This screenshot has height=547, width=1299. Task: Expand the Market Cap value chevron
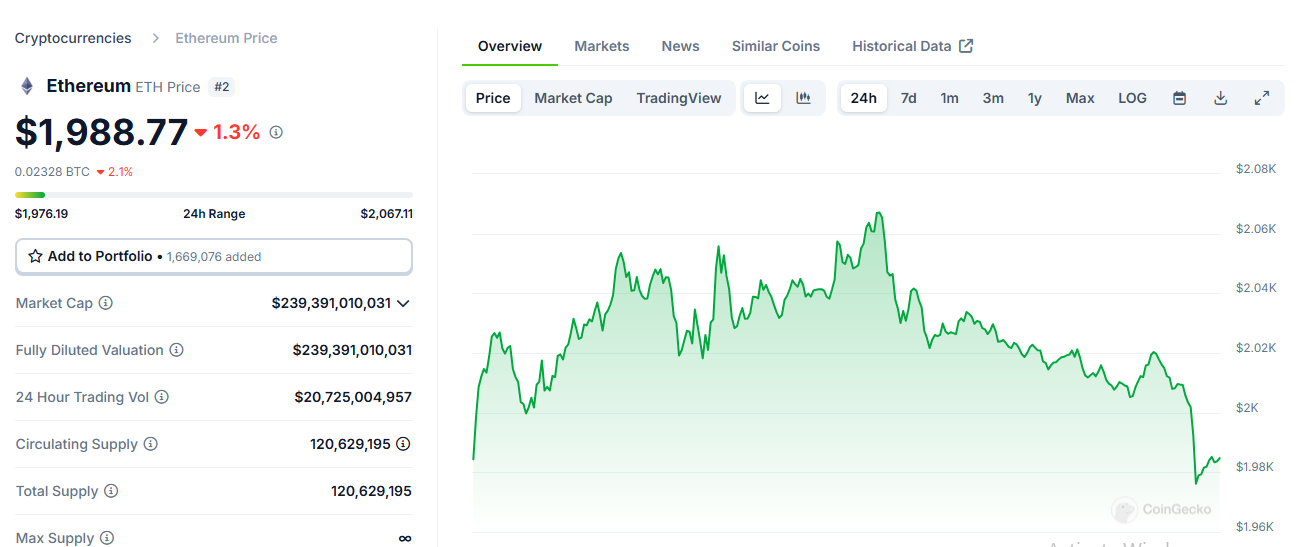pyautogui.click(x=403, y=303)
